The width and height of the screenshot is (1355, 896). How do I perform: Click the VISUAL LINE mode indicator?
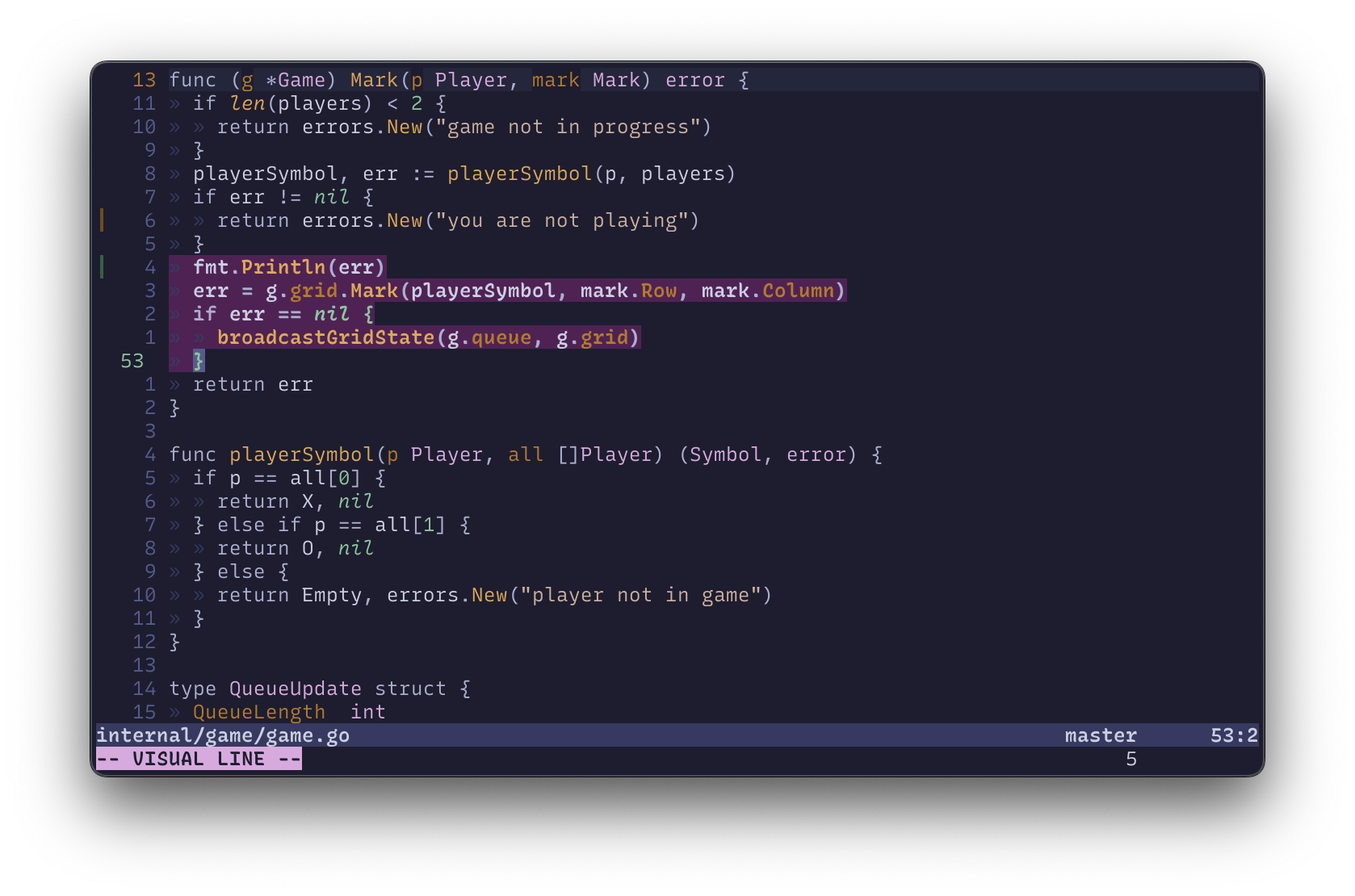point(199,759)
